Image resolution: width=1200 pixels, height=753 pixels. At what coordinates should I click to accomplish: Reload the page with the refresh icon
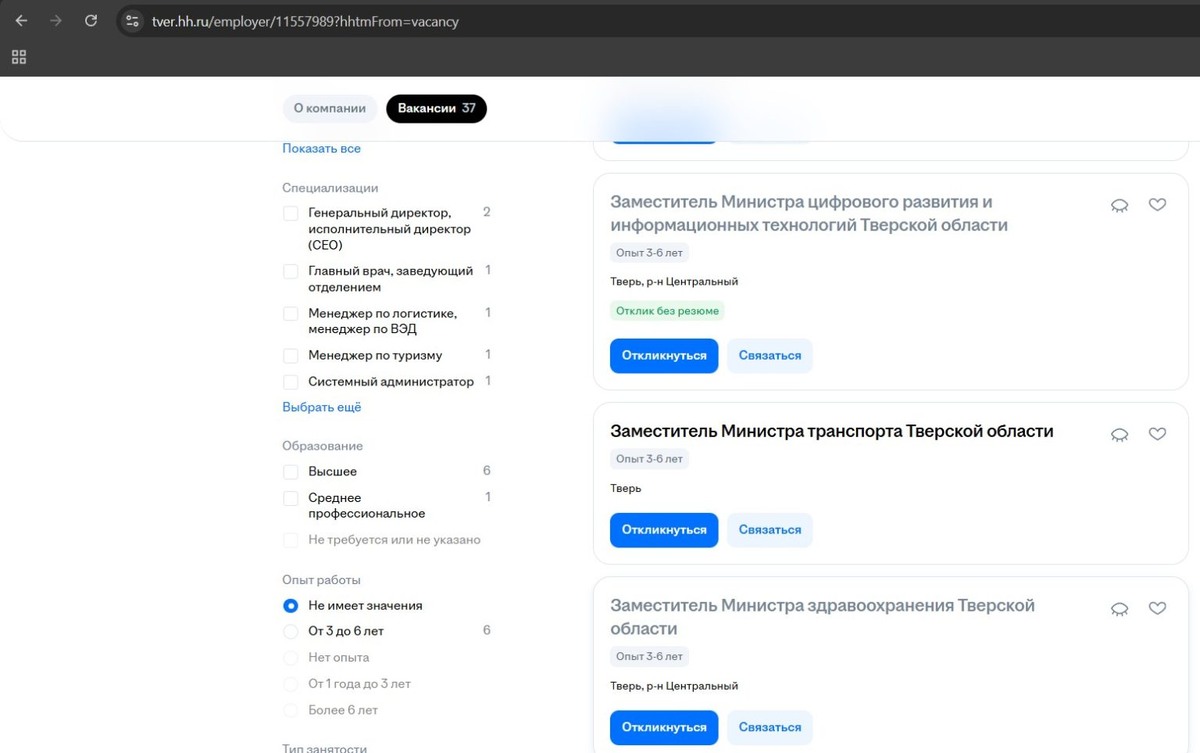coord(91,21)
